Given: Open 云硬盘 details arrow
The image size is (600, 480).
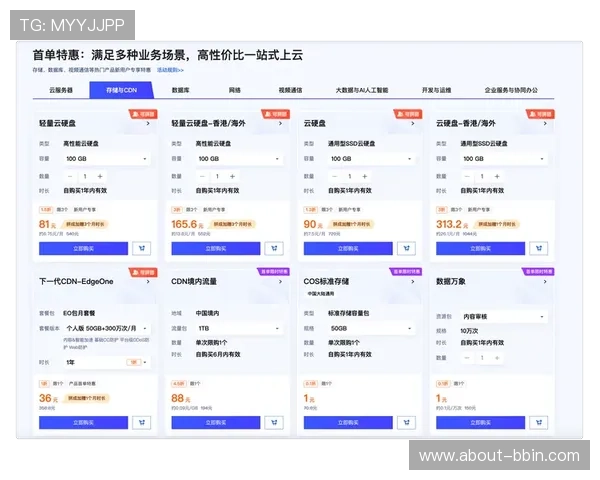Looking at the screenshot, I should [413, 123].
